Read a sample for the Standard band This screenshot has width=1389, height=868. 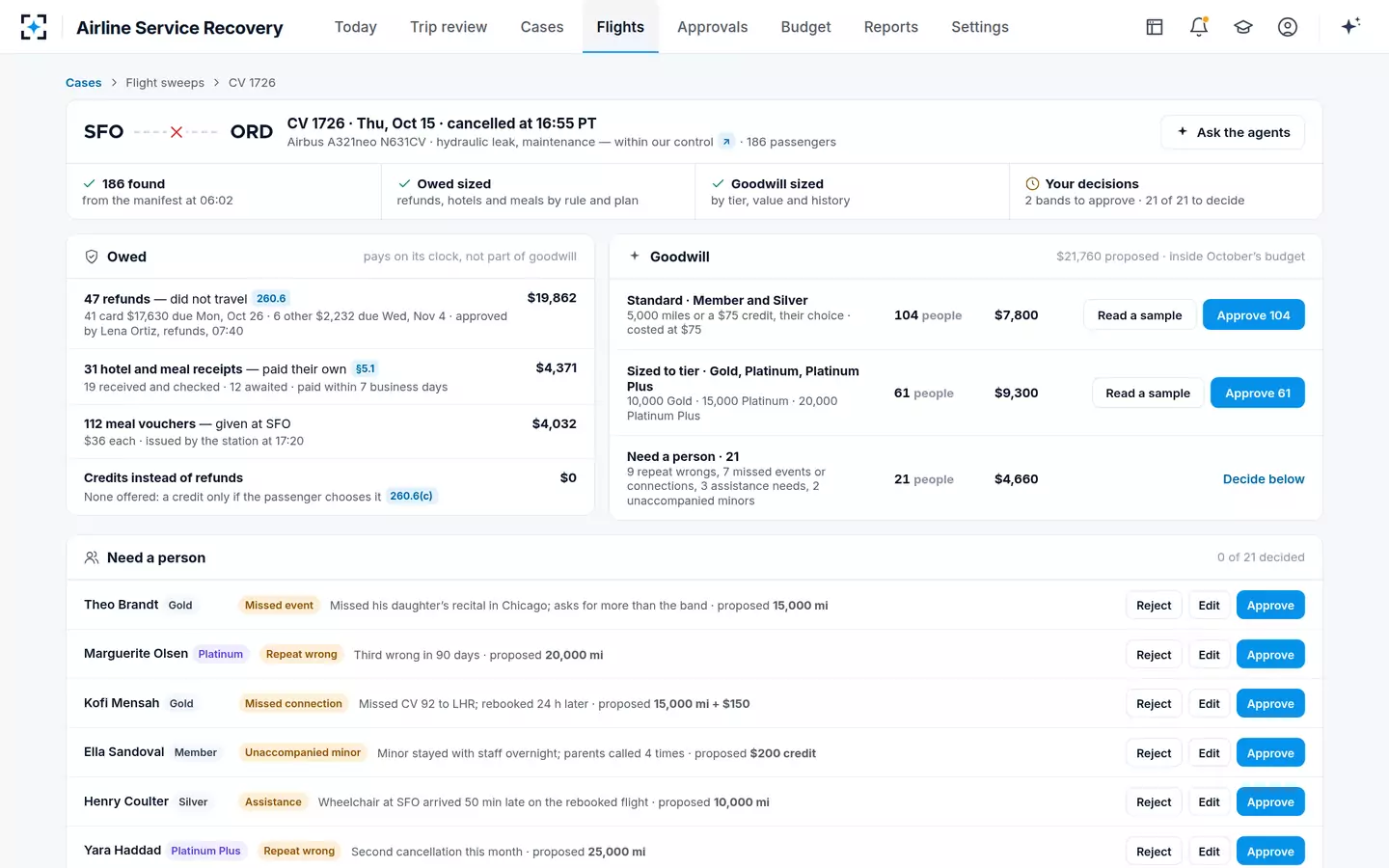pos(1139,315)
